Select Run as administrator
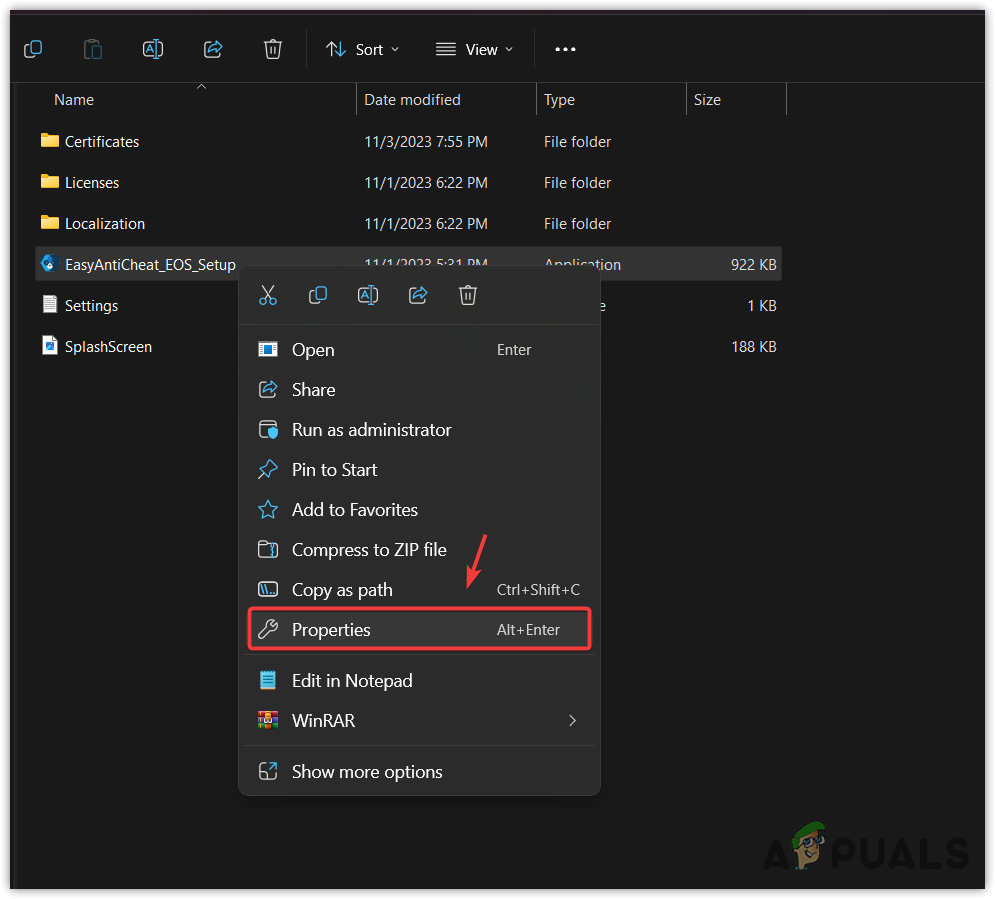 pos(419,430)
